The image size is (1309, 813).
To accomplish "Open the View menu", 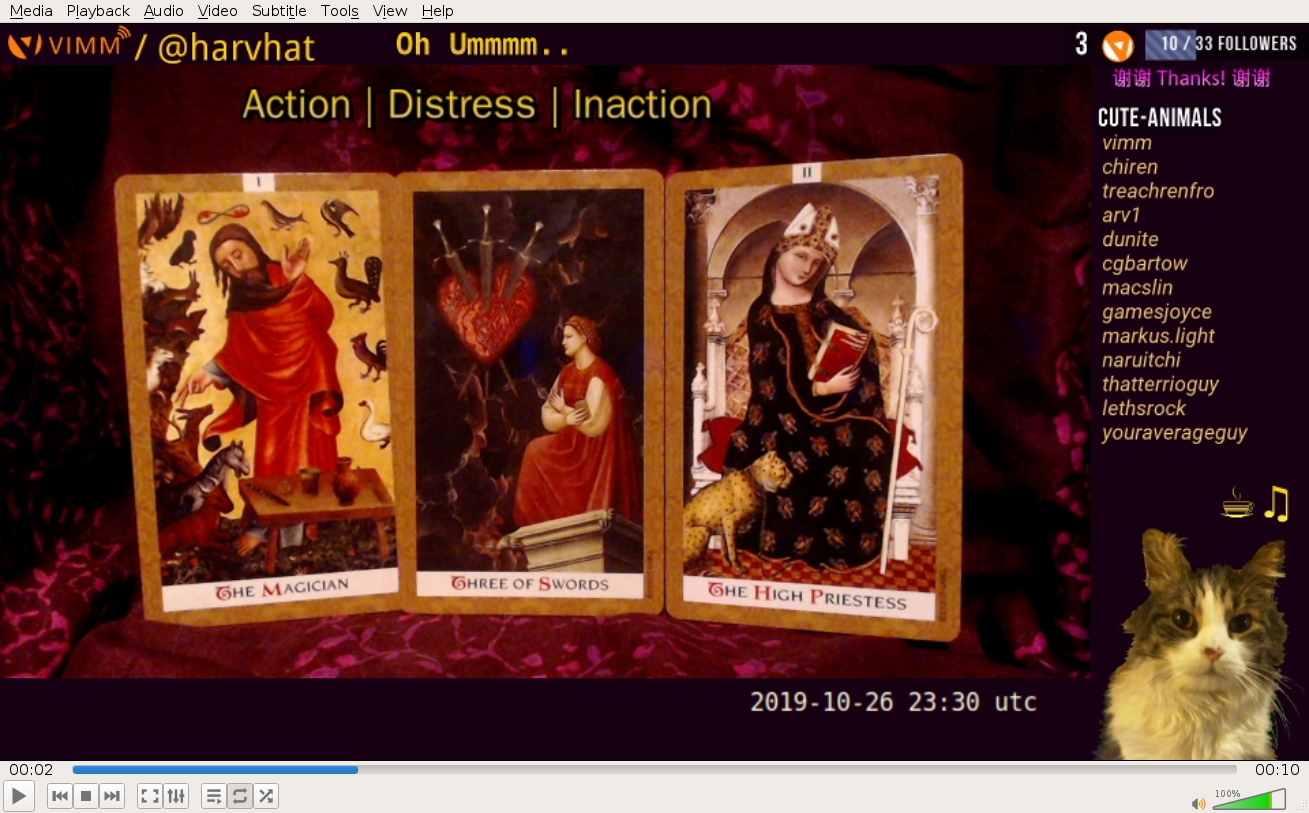I will pos(389,11).
